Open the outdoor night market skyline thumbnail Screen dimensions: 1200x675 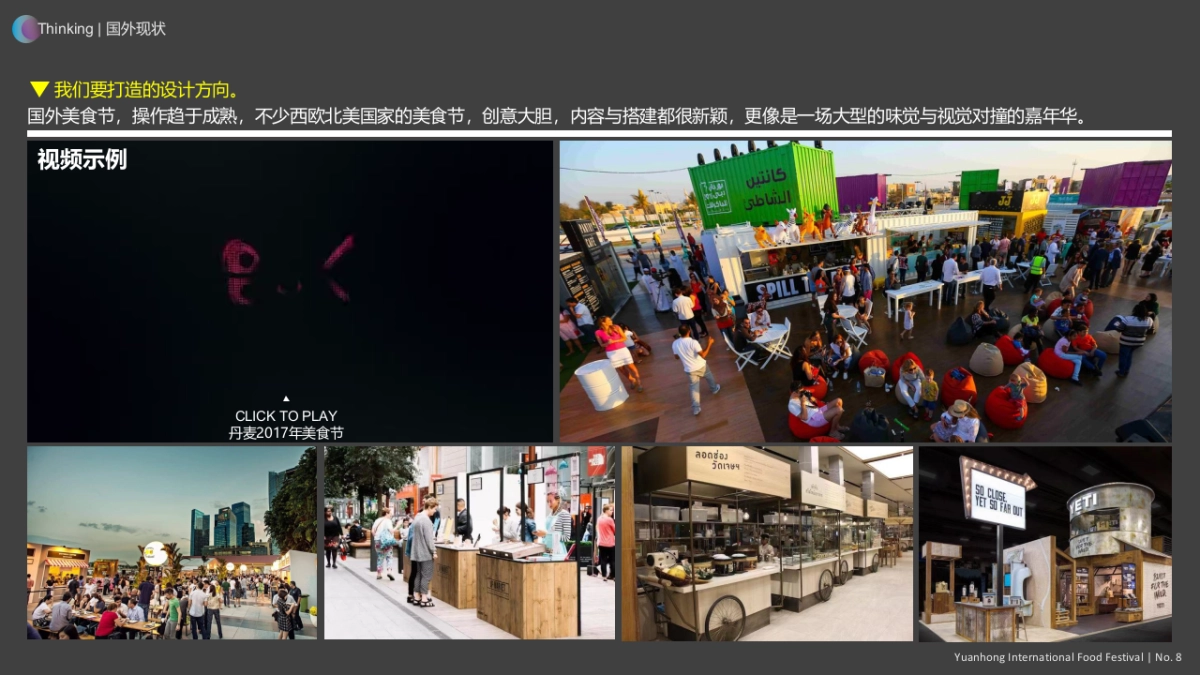pos(171,542)
